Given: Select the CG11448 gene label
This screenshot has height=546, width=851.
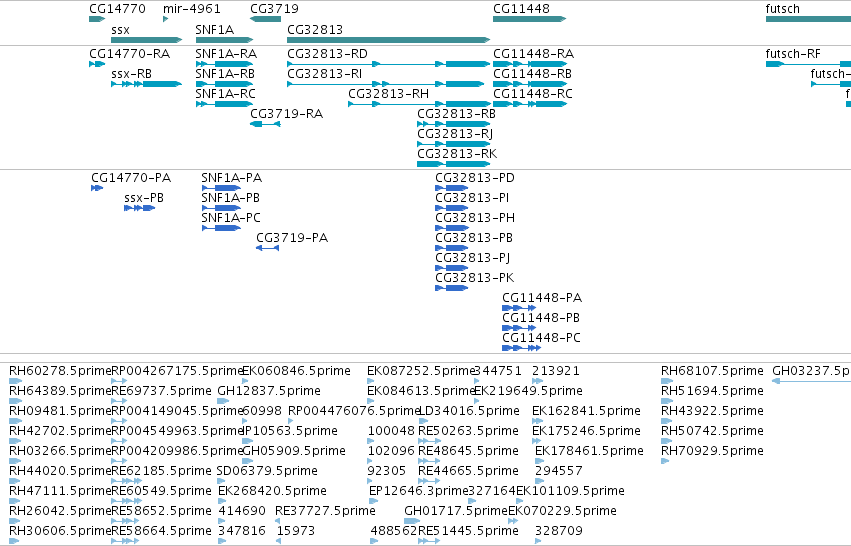Looking at the screenshot, I should tap(521, 9).
